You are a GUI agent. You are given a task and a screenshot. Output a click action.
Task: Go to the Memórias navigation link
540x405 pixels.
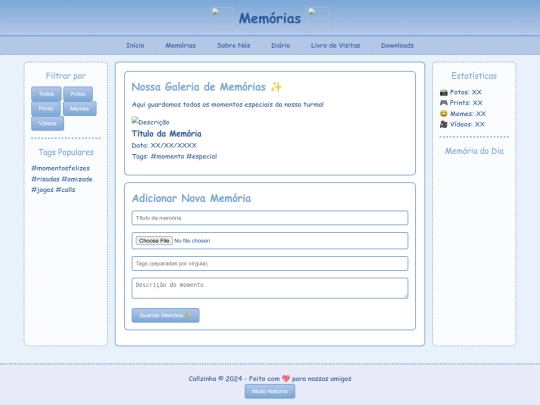pyautogui.click(x=180, y=45)
